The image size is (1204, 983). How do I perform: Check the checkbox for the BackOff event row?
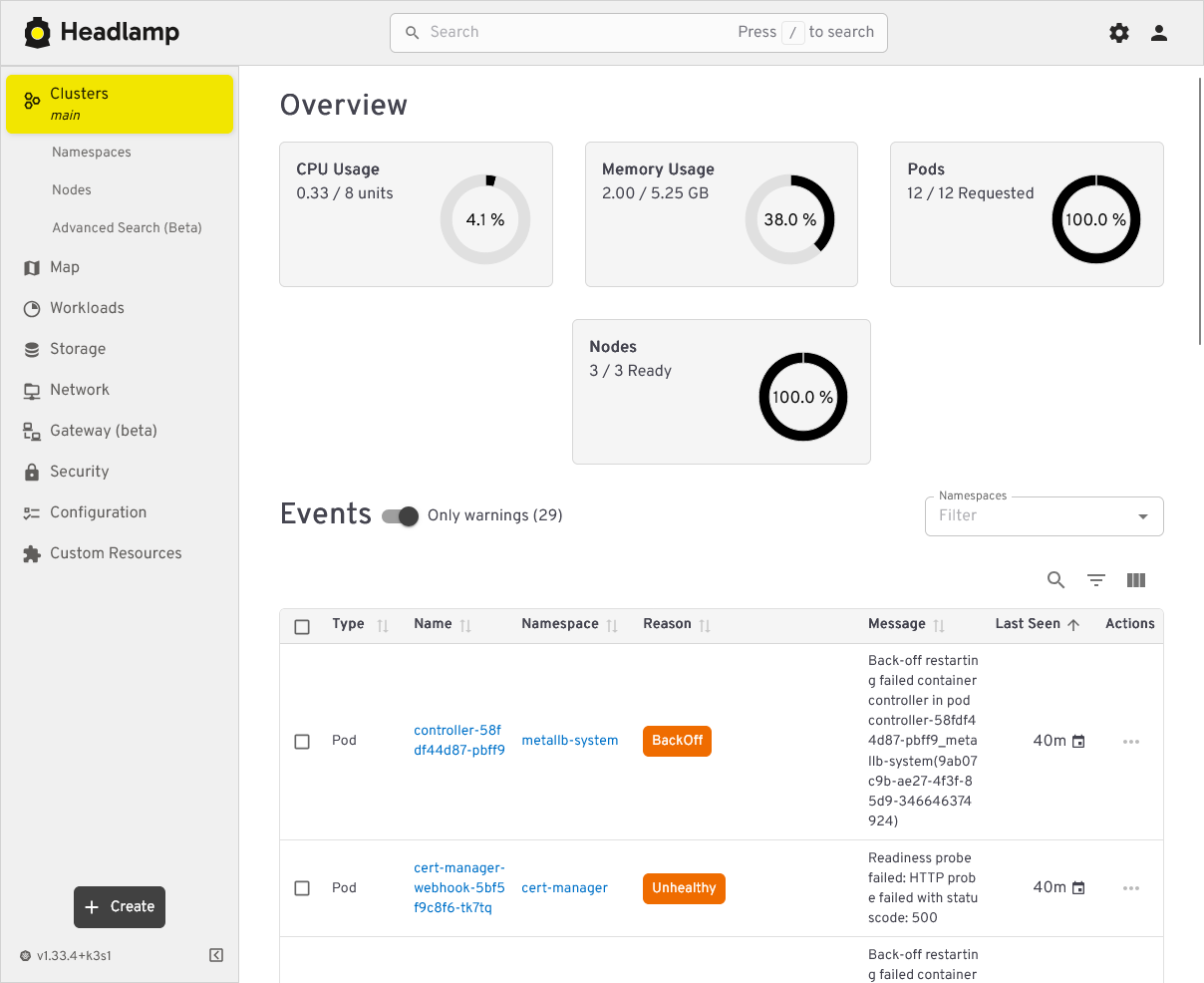(x=302, y=741)
